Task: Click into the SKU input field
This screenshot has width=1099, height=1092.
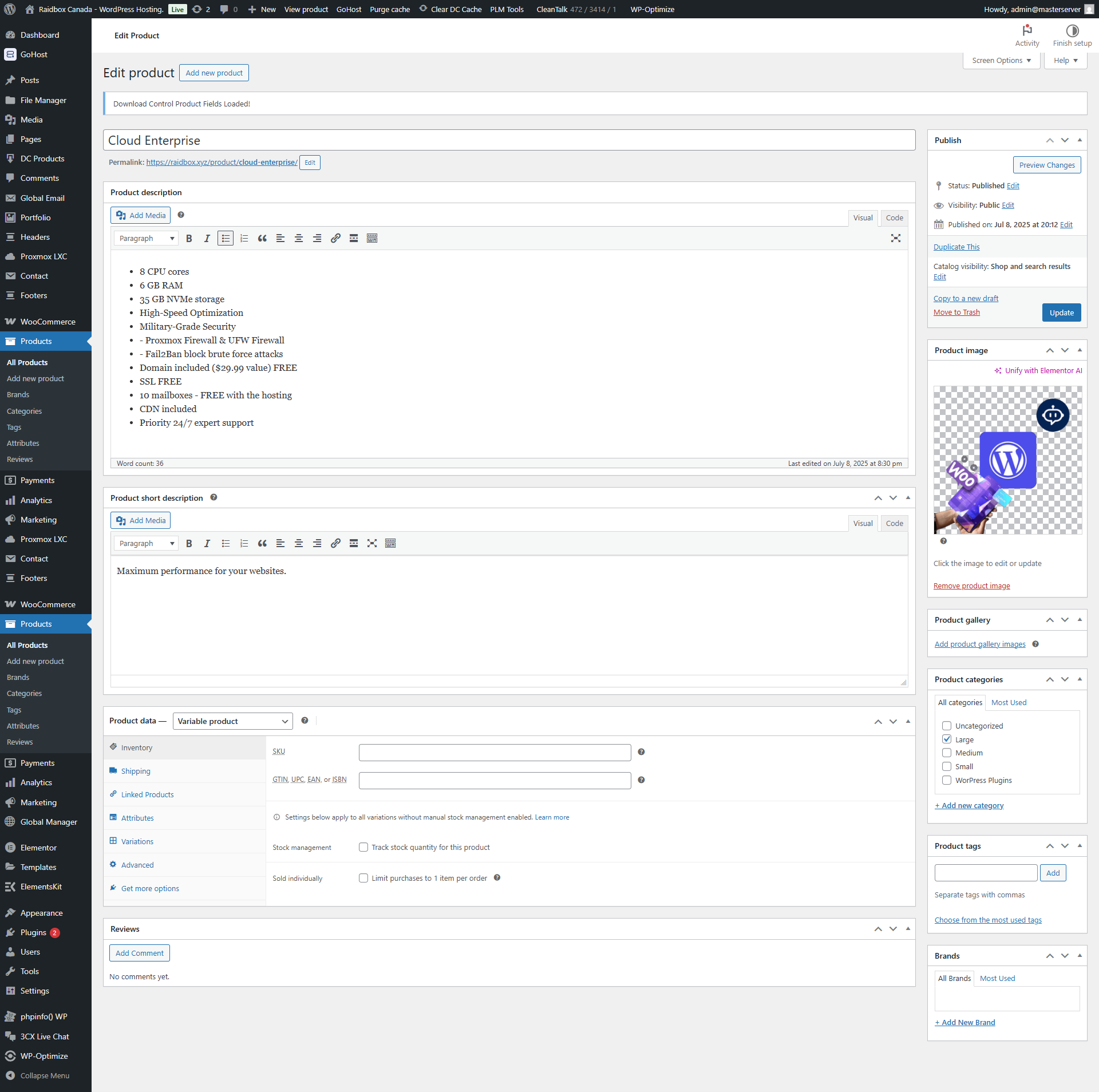Action: [x=495, y=752]
